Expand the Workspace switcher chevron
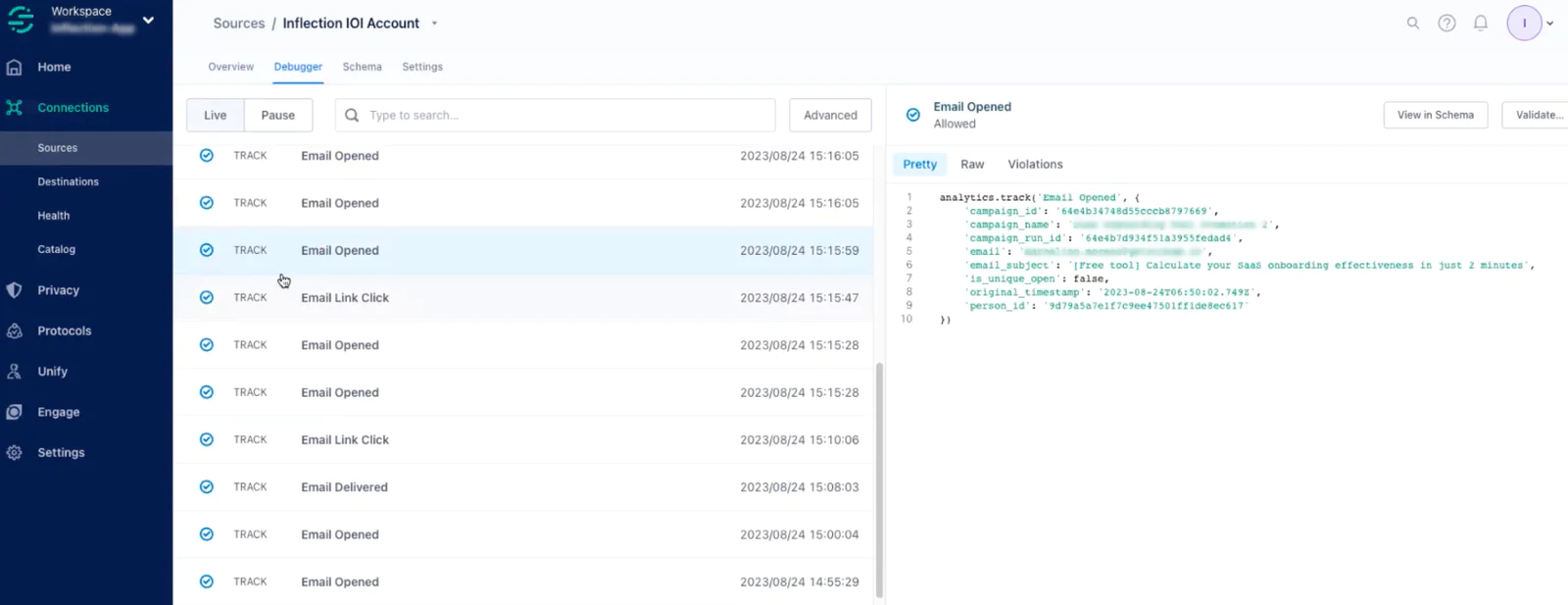The width and height of the screenshot is (1568, 605). (x=148, y=20)
